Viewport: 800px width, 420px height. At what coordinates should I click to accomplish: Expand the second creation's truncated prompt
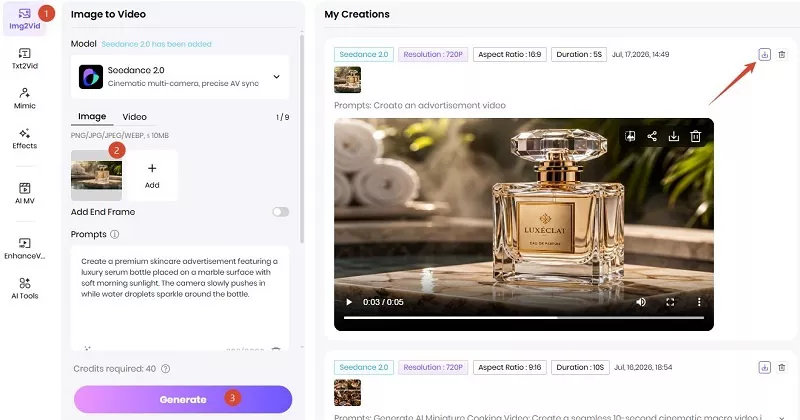[x=782, y=417]
